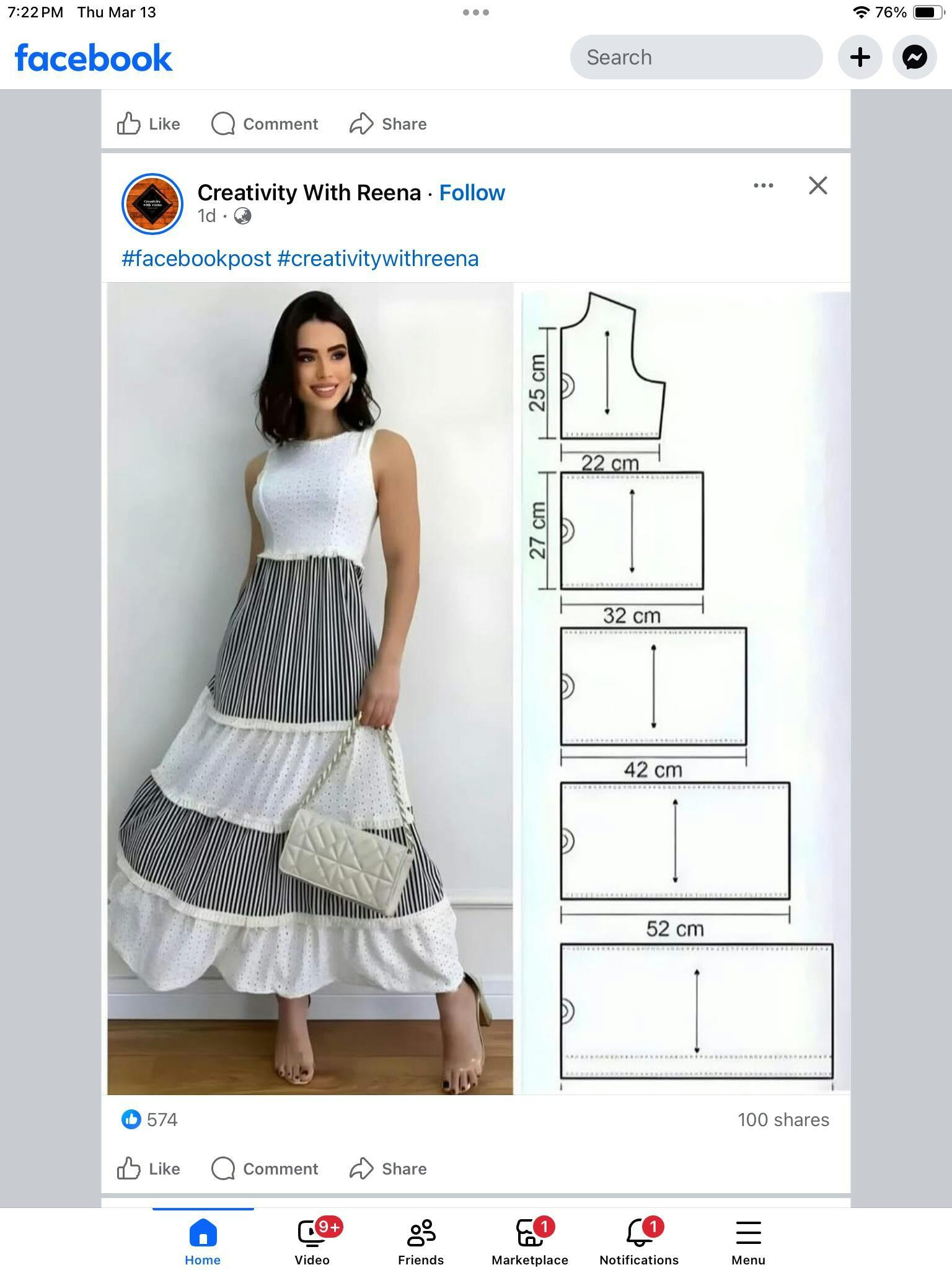Share the dress pattern post
952x1270 pixels.
388,1168
